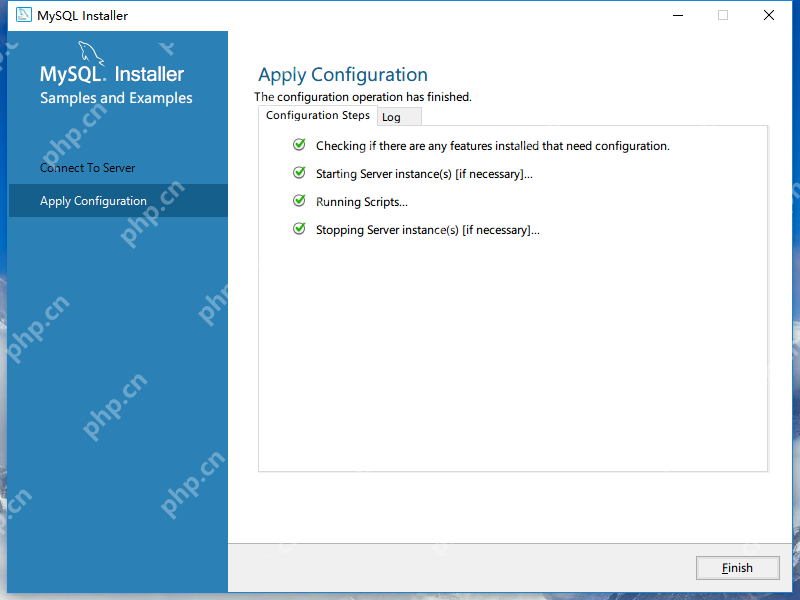Click the "Running Scripts..." step text
Viewport: 800px width, 600px height.
(x=362, y=202)
